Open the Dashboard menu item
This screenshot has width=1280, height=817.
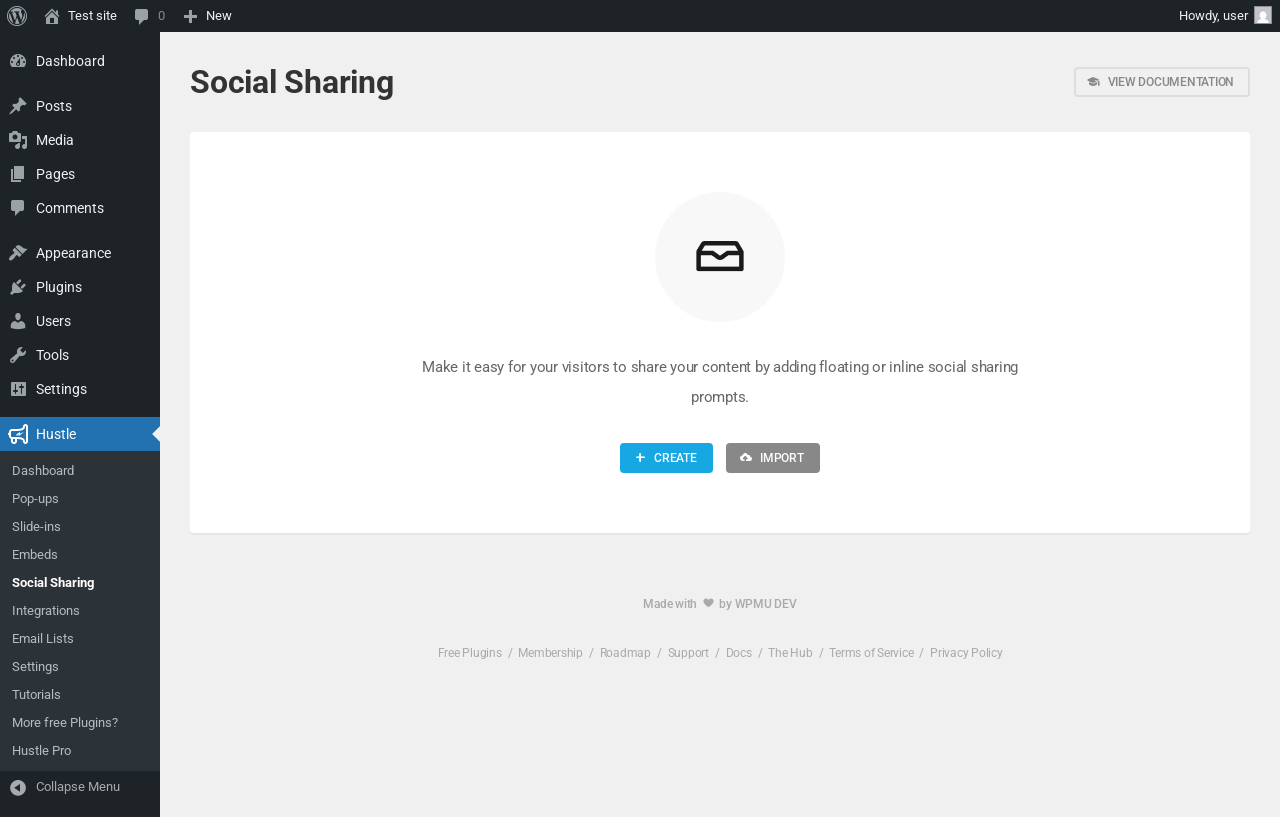pyautogui.click(x=80, y=61)
